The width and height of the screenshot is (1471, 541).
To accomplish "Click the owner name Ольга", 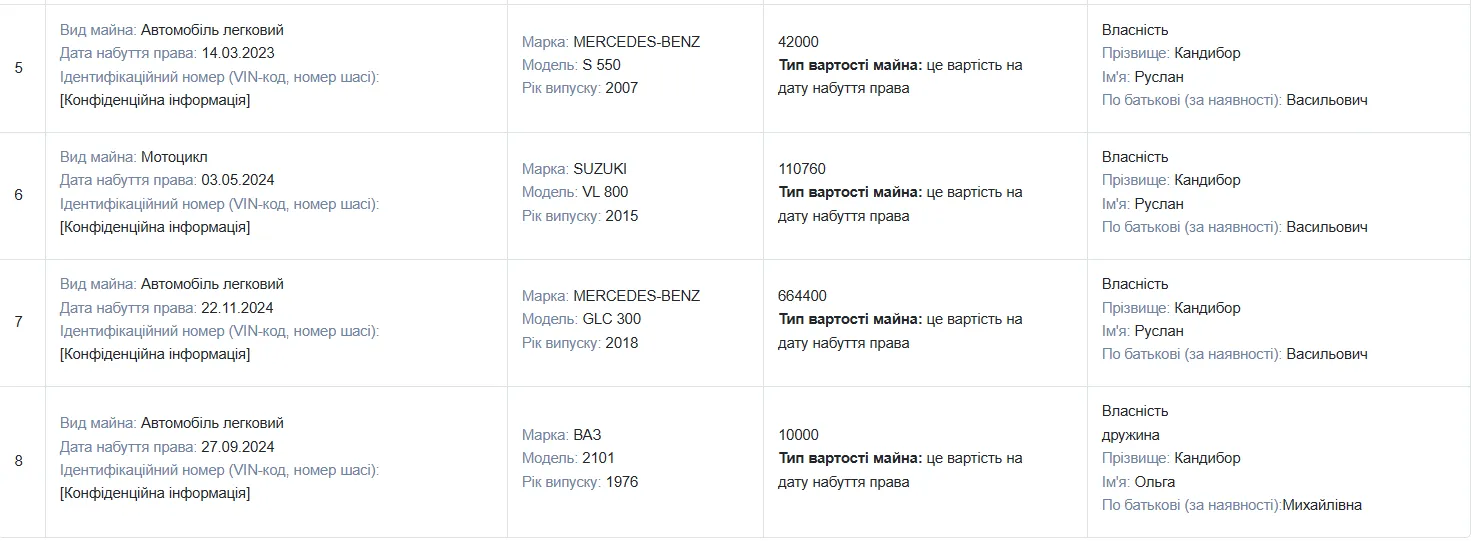I will [x=1154, y=482].
